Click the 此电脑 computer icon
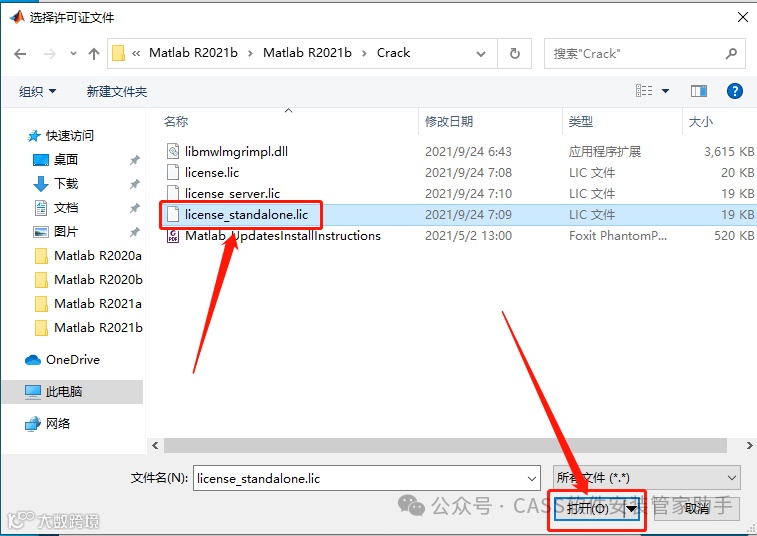The height and width of the screenshot is (536, 757). tap(33, 392)
